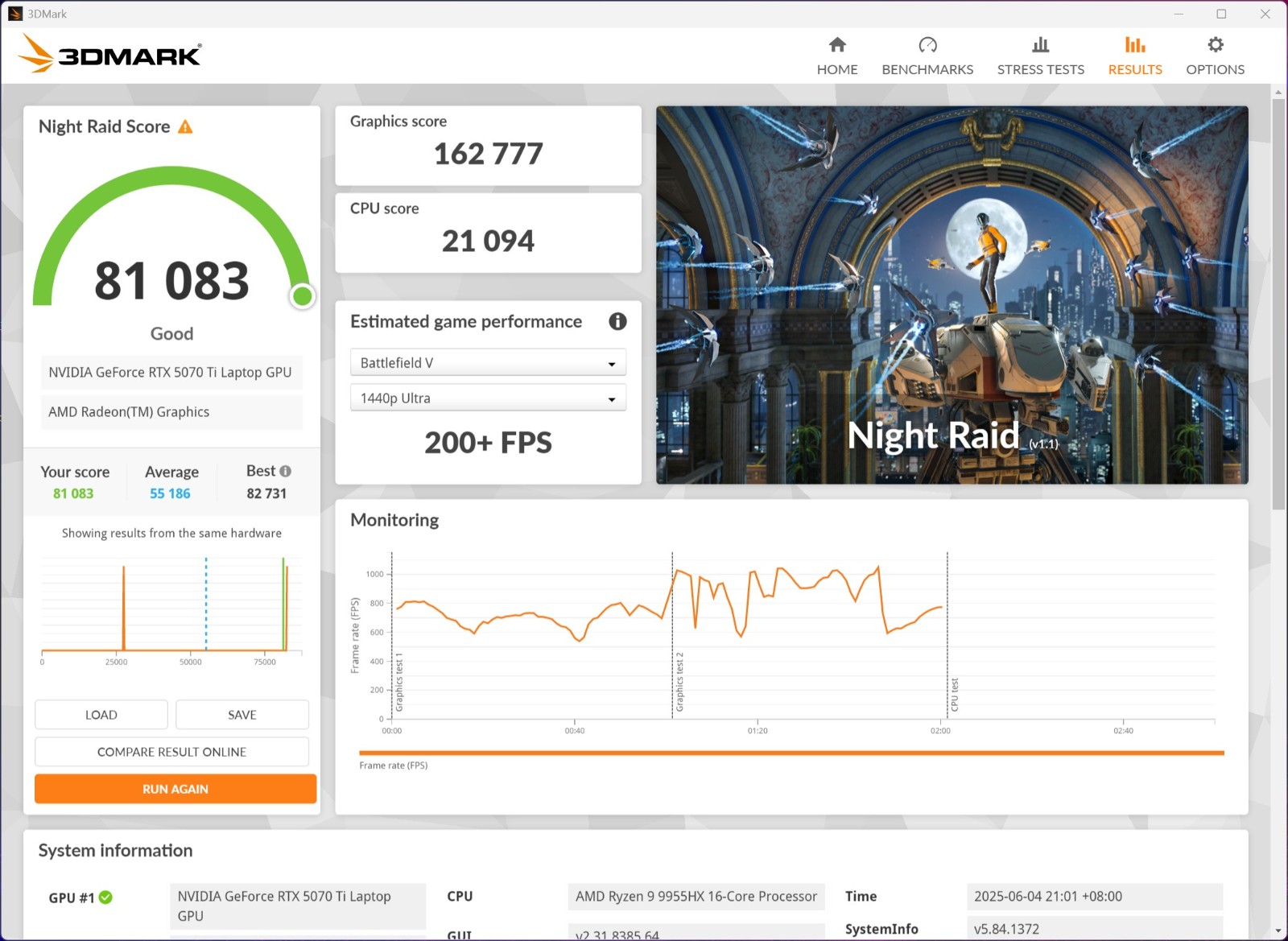Go to STRESS TESTS menu label
1288x941 pixels.
pos(1041,69)
